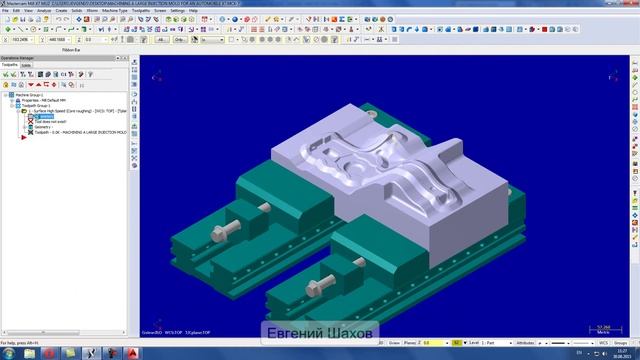Click the Groups button in status bar
Viewport: 640px width, 360px height.
tap(620, 343)
